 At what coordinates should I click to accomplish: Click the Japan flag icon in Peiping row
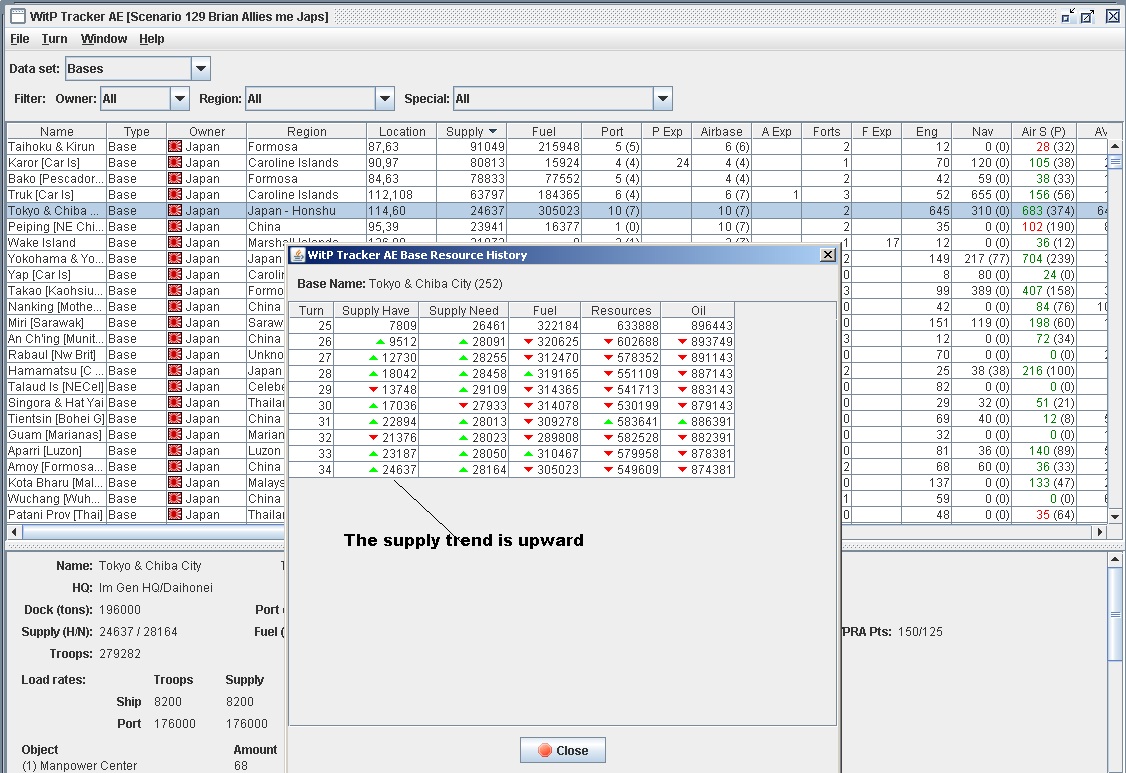[x=175, y=227]
